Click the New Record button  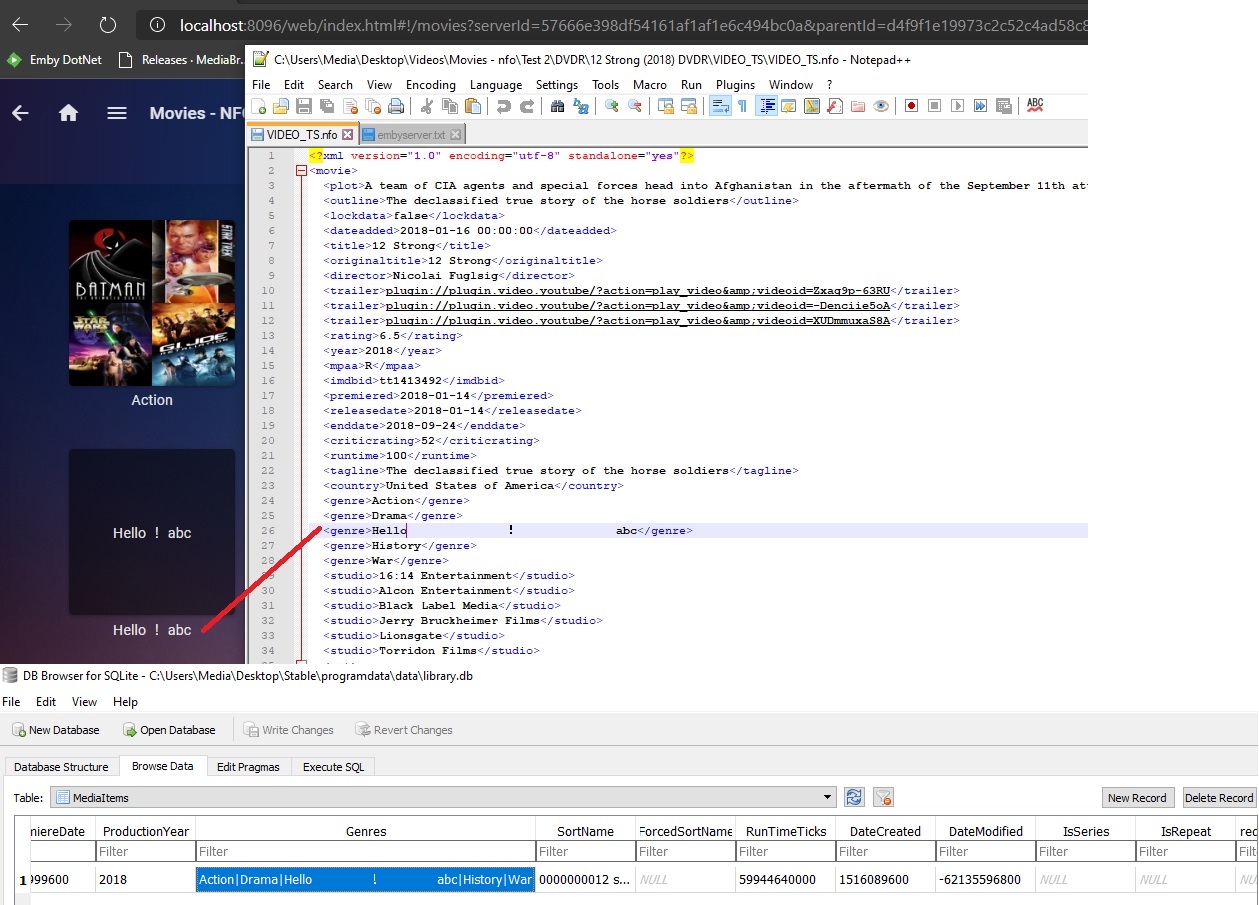pyautogui.click(x=1137, y=797)
